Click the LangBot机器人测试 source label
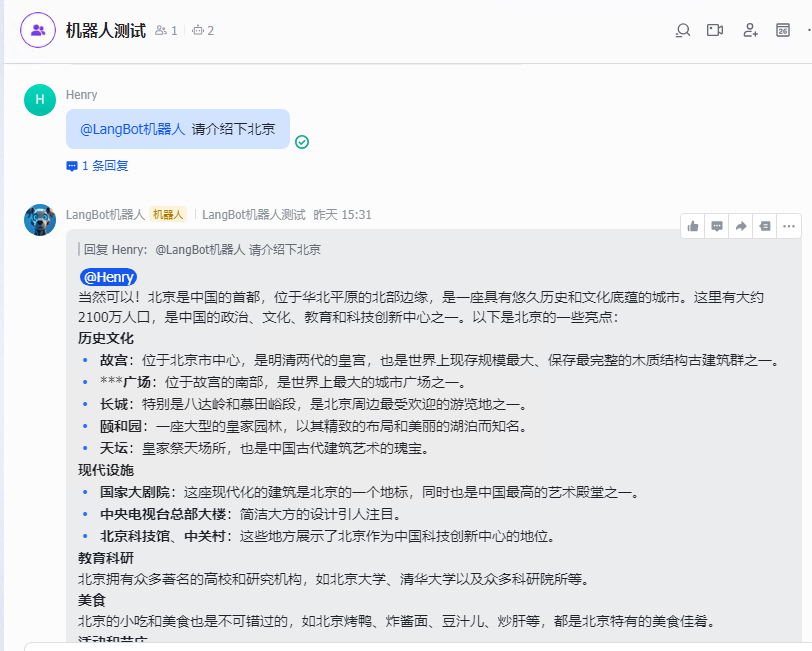812x651 pixels. point(254,214)
